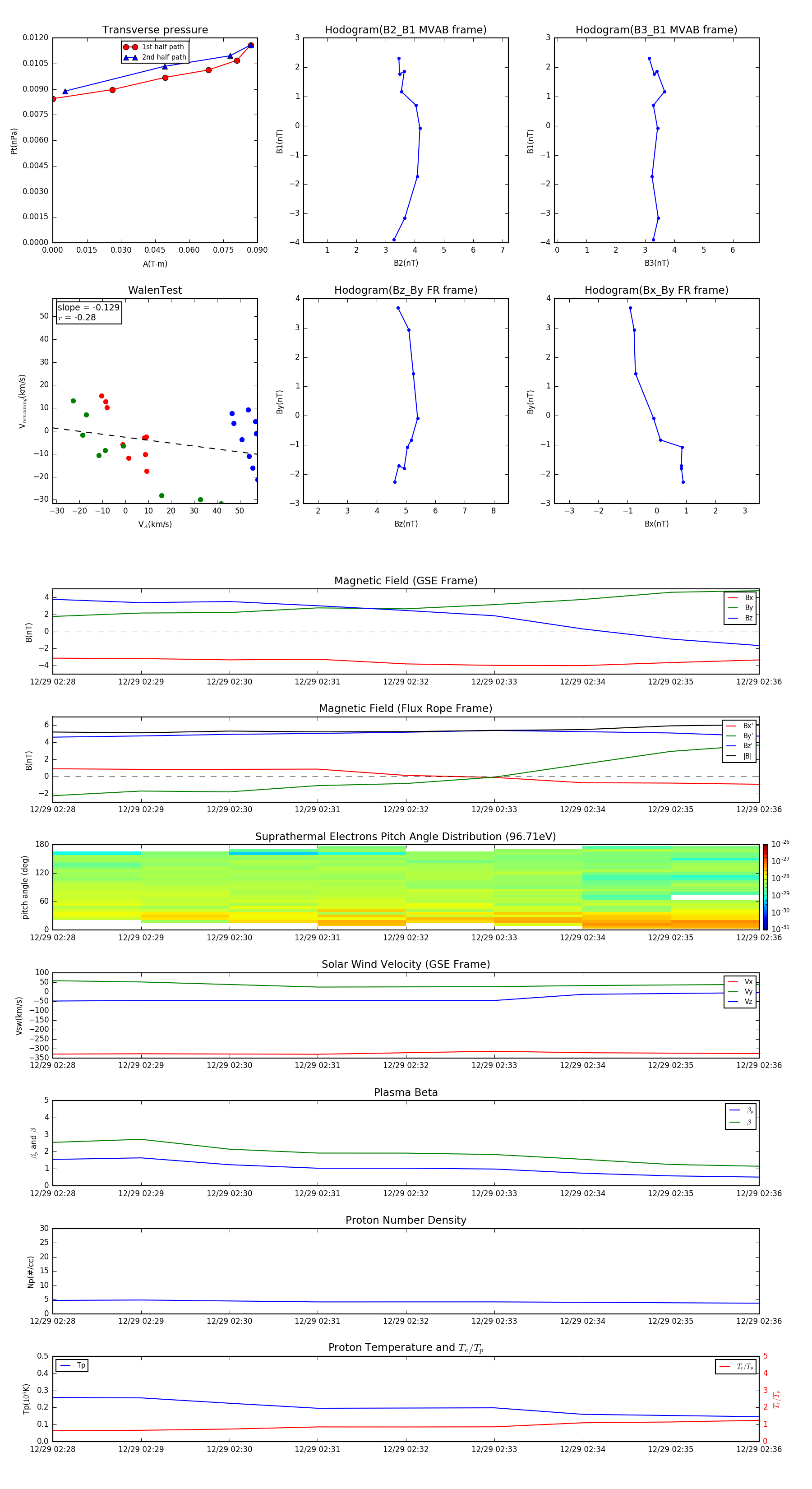Click the "B3(nT)" x-axis label
This screenshot has width=812, height=1489.
(656, 263)
